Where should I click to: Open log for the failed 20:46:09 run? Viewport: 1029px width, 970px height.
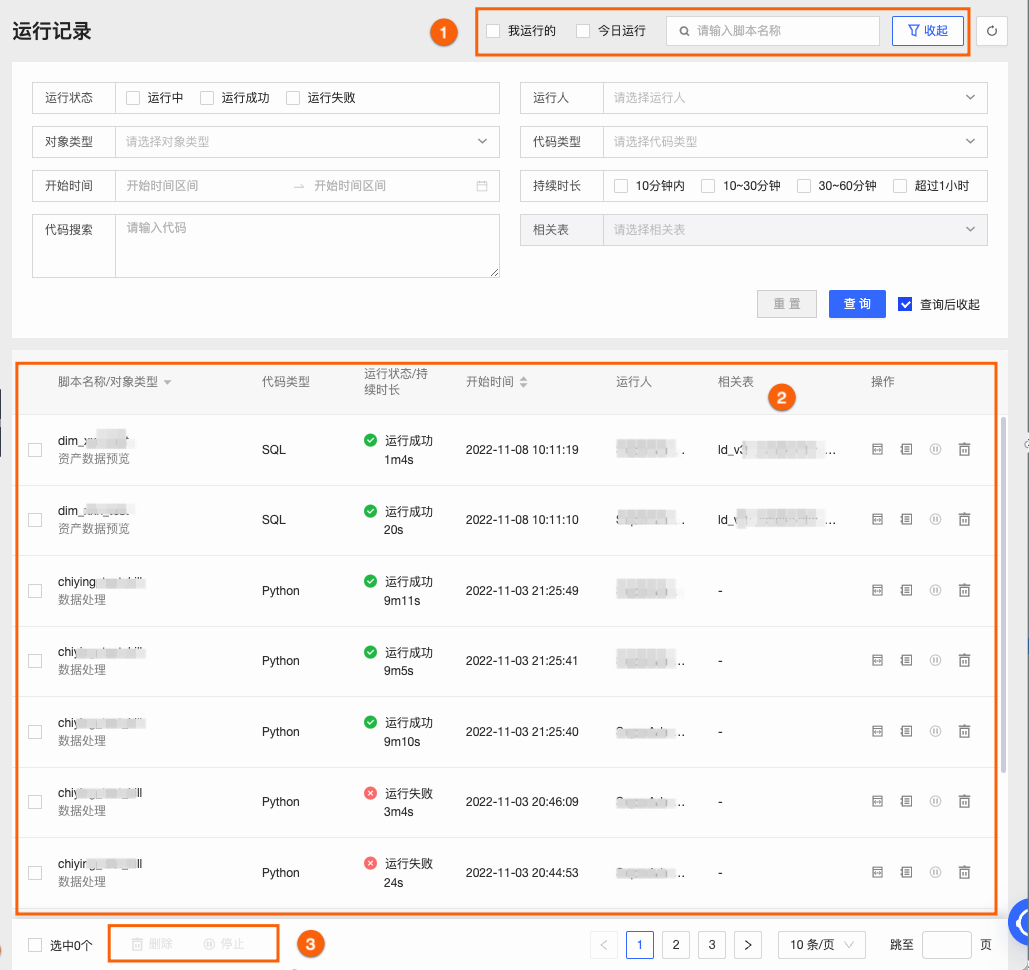(906, 802)
